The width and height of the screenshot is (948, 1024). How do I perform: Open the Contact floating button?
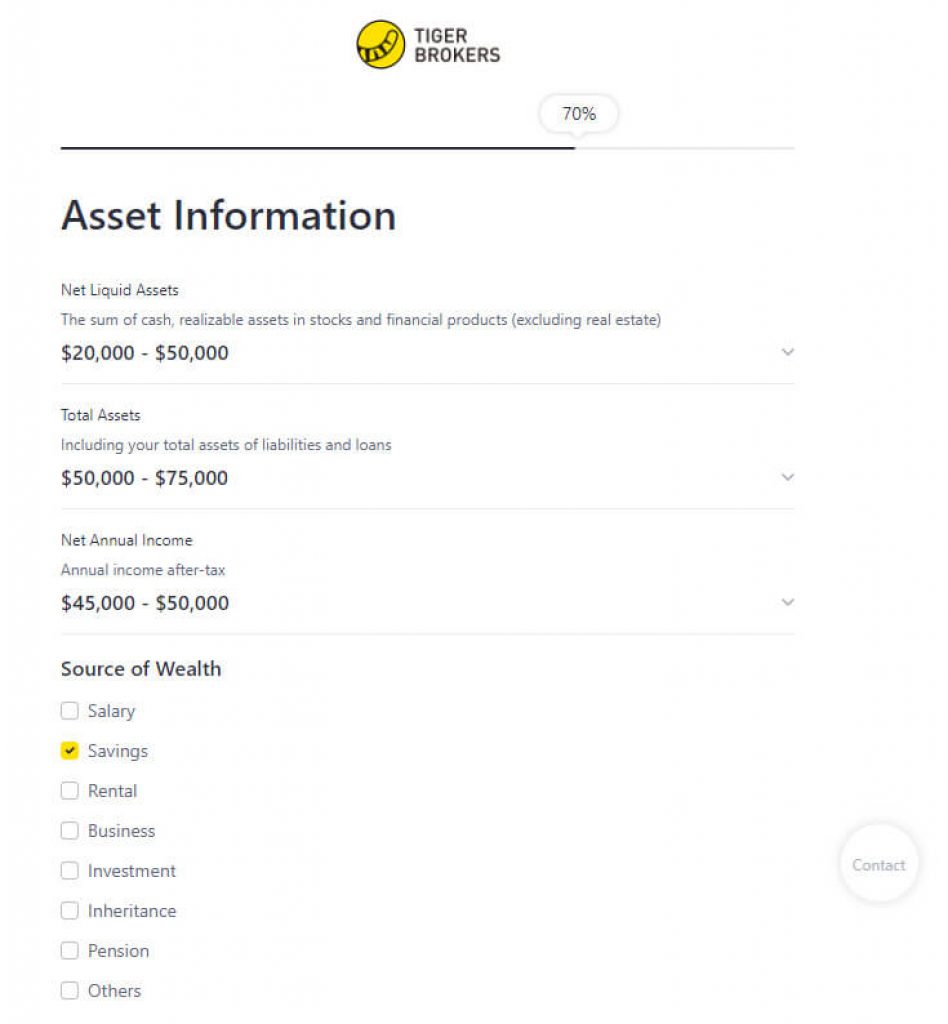point(878,865)
